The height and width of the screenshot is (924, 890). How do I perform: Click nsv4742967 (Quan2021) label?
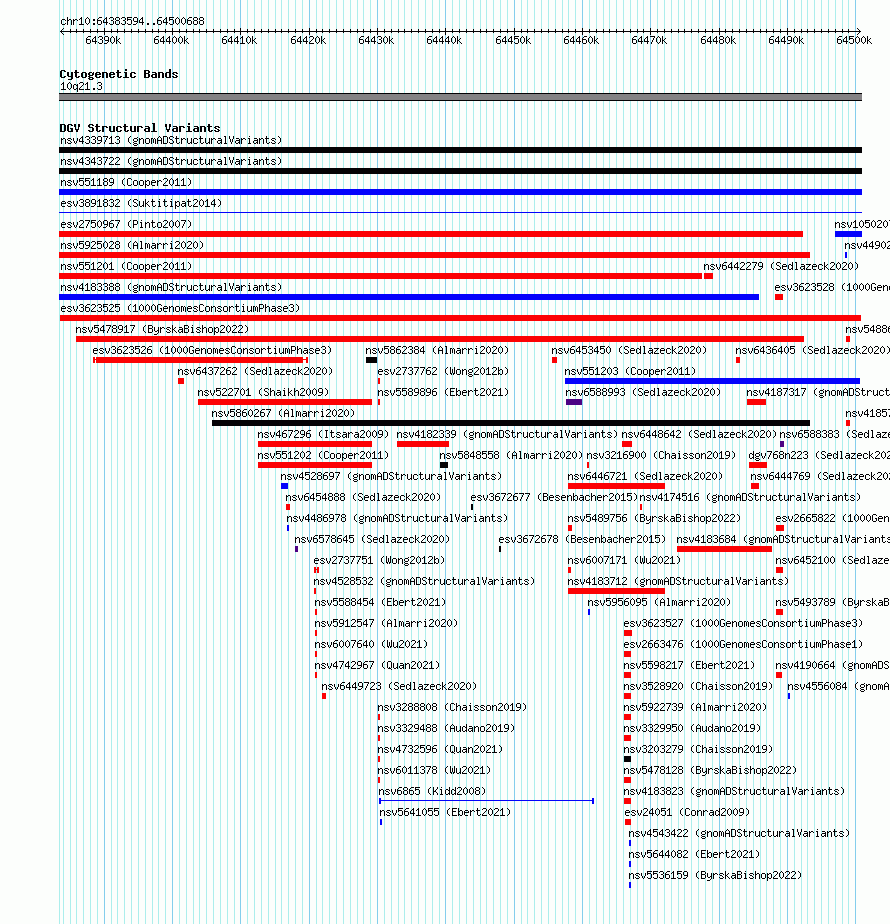coord(377,665)
